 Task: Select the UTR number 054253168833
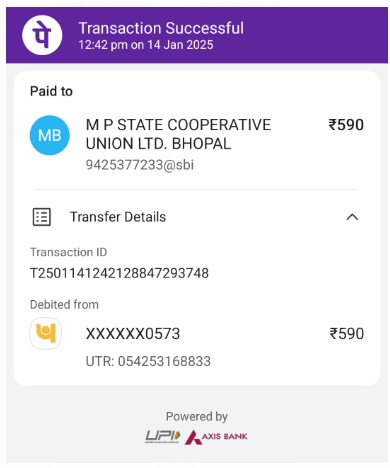[148, 361]
